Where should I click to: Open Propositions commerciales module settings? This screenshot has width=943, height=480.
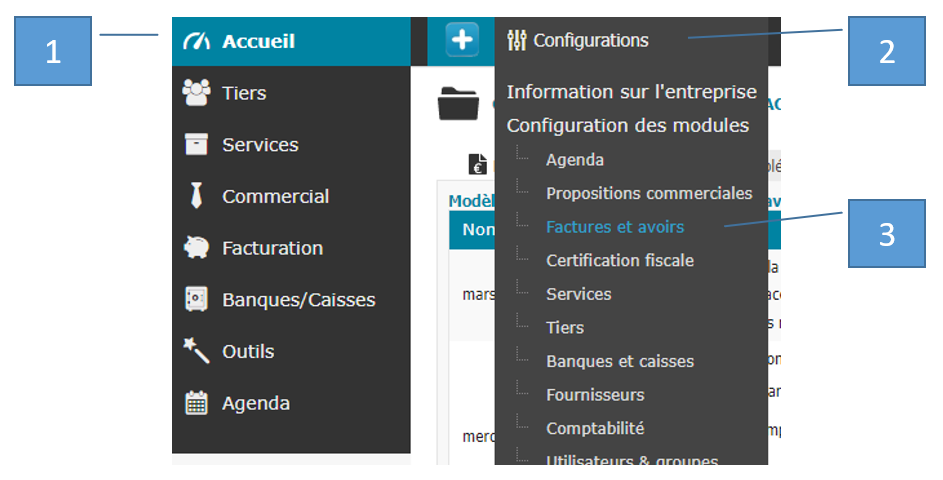[x=650, y=193]
